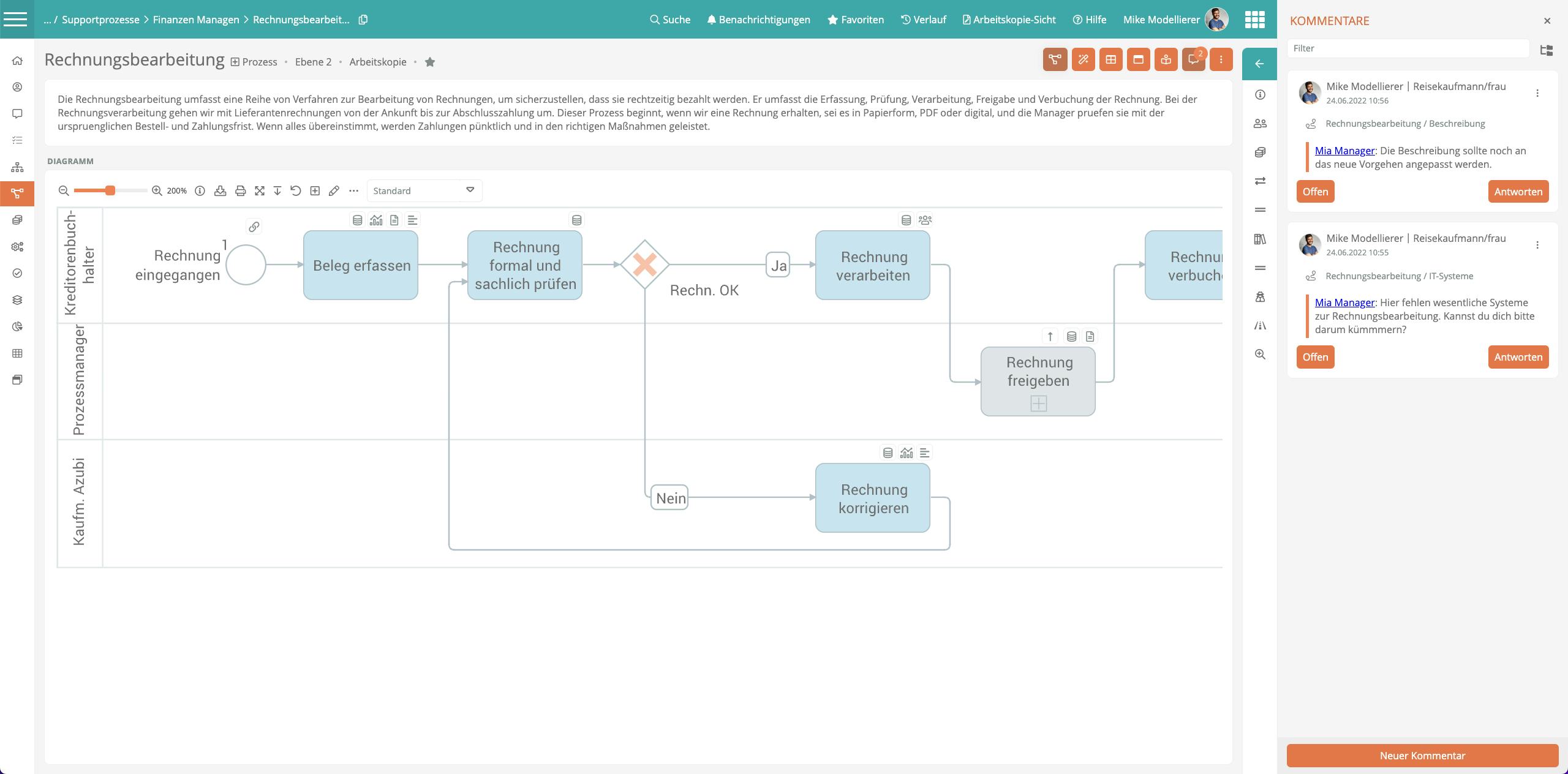Viewport: 1568px width, 774px height.
Task: Toggle the favorite star next to Arbeitskopie
Action: [x=430, y=62]
